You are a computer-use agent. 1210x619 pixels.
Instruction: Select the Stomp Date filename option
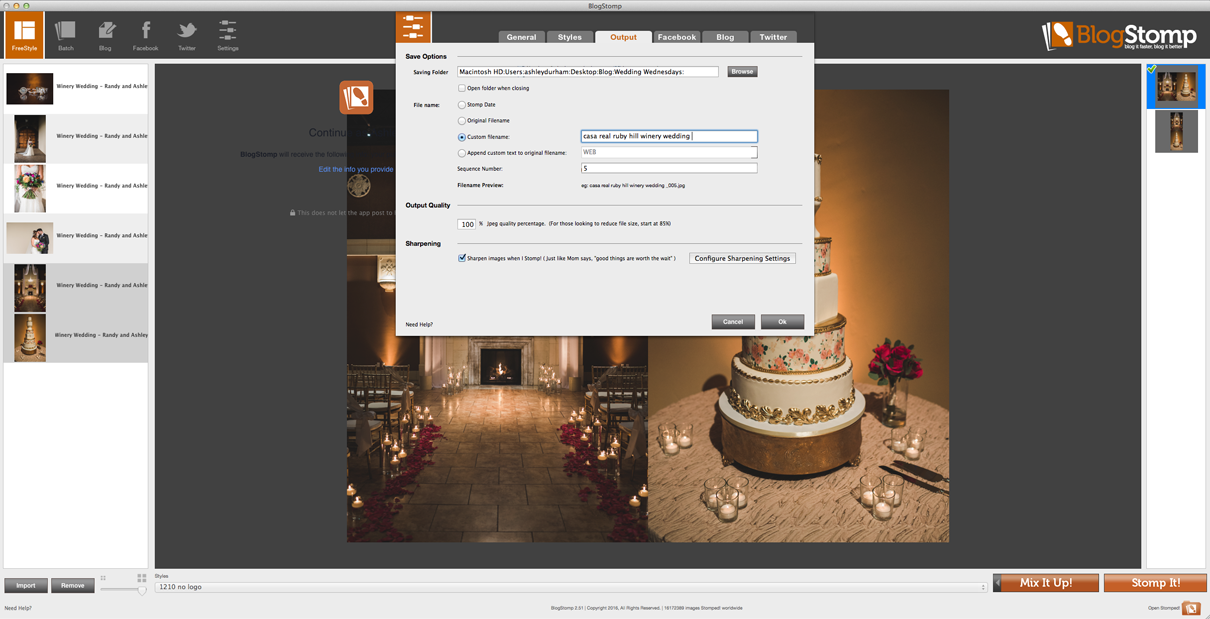pos(463,104)
